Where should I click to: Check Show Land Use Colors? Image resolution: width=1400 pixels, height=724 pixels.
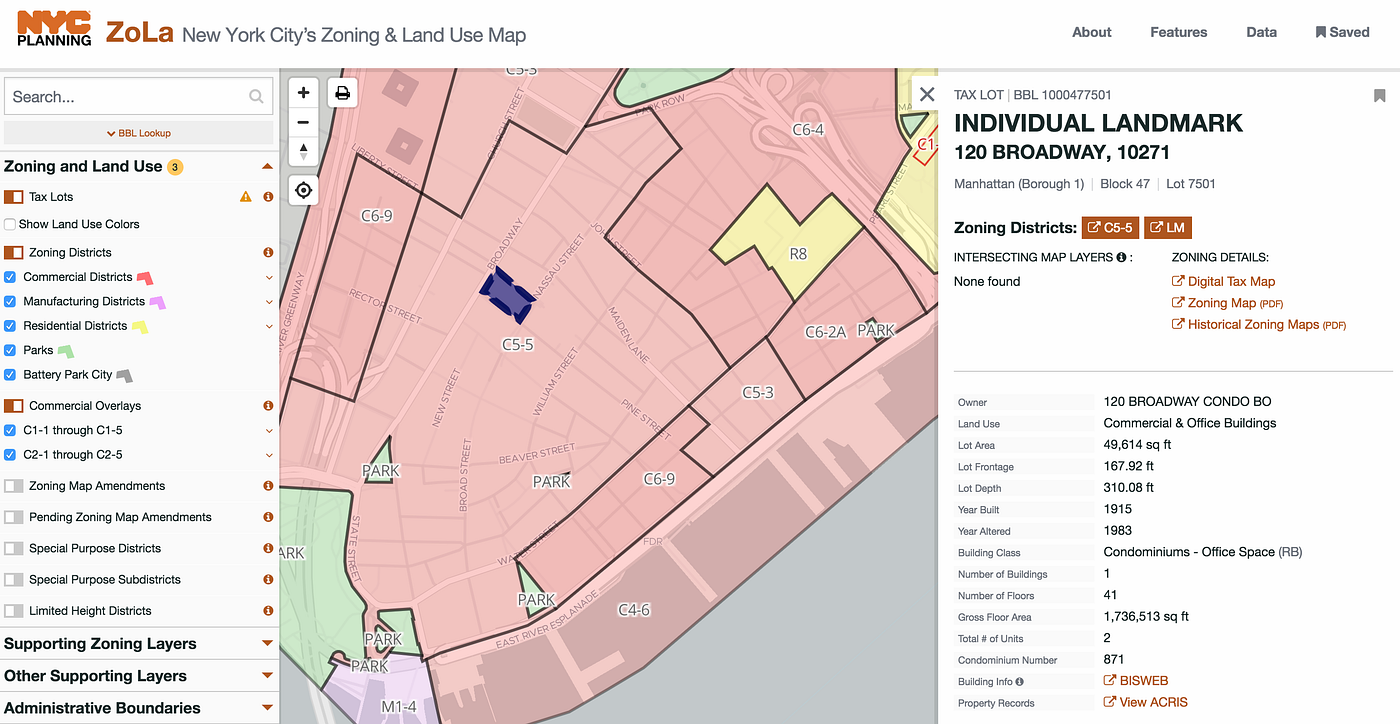coord(10,224)
